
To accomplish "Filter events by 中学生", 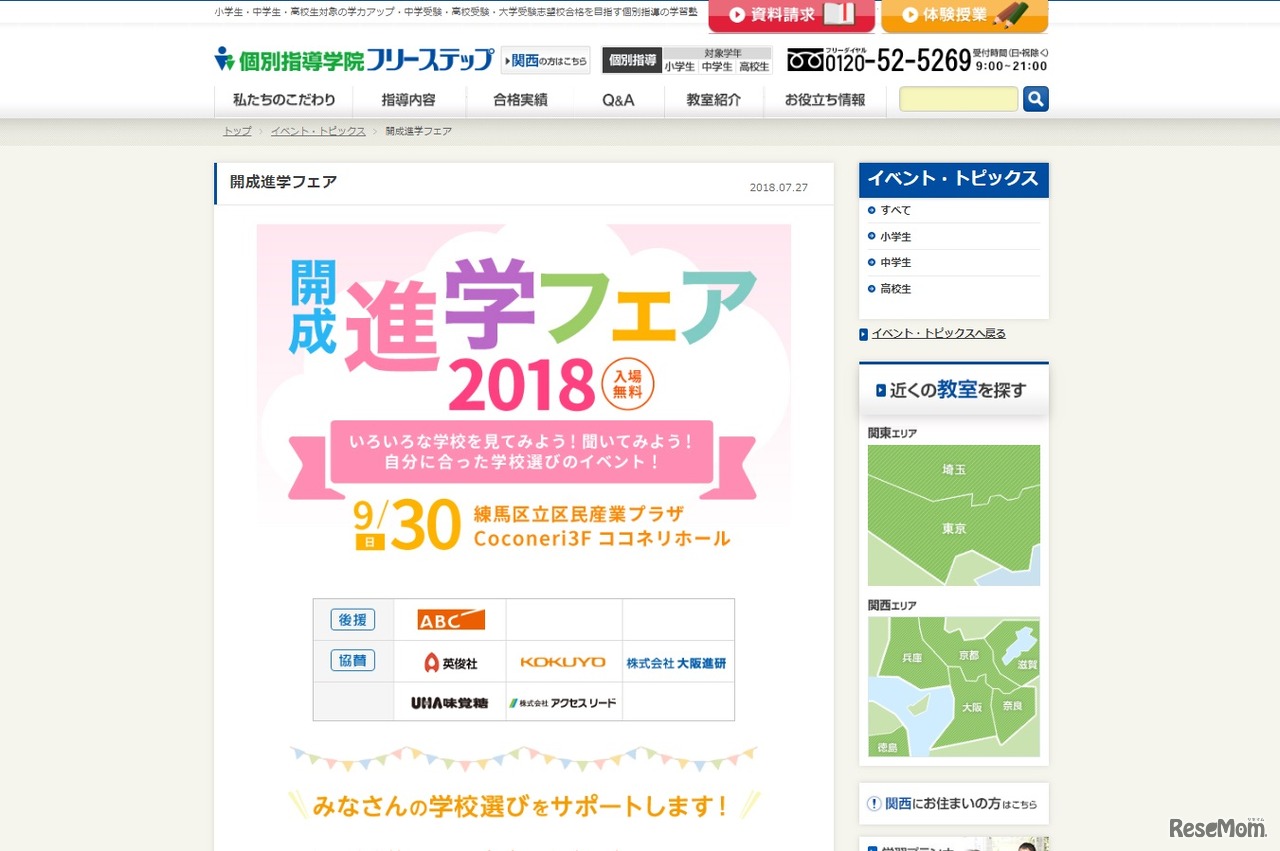I will pos(895,262).
